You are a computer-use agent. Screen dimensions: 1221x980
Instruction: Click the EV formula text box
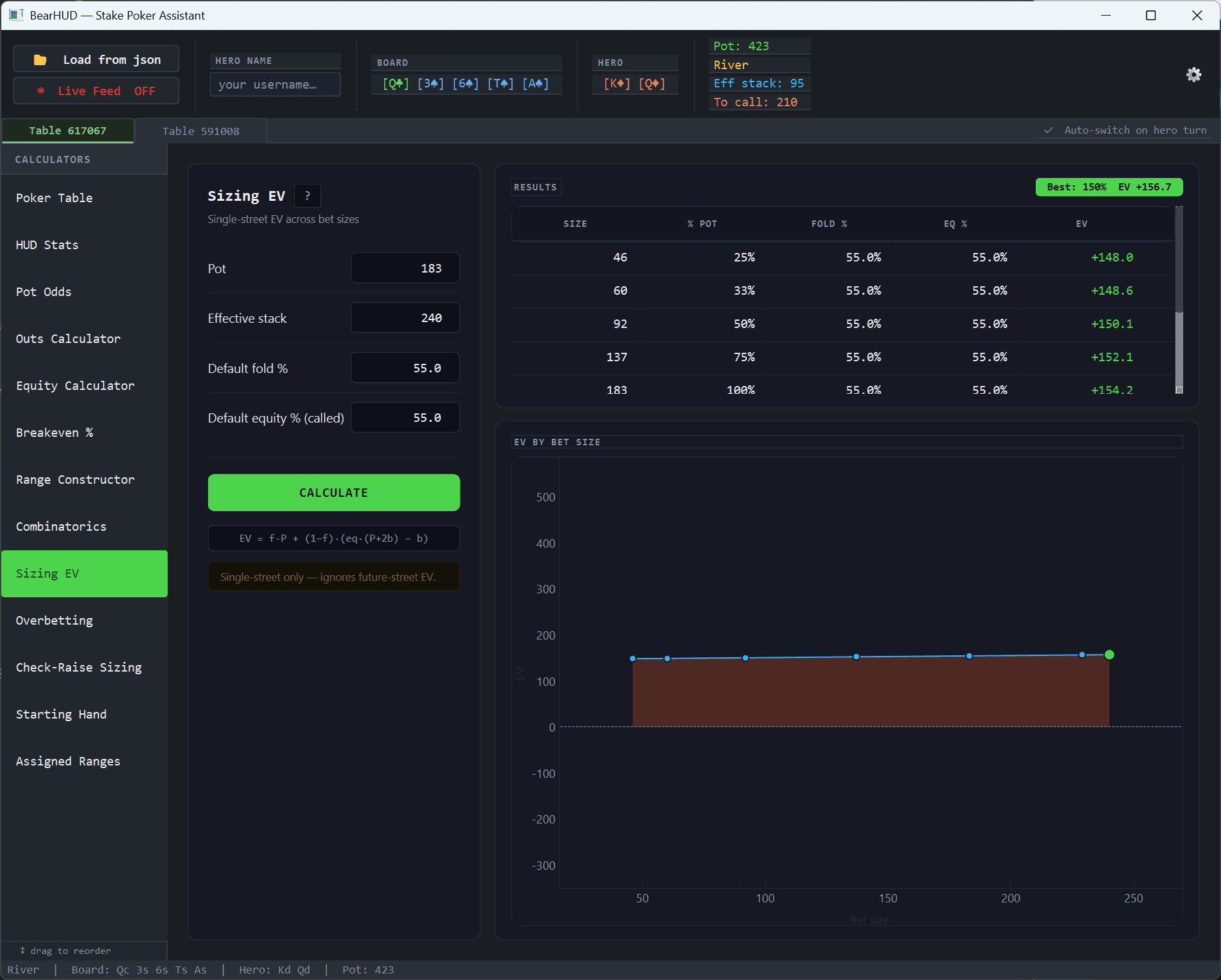click(x=333, y=539)
